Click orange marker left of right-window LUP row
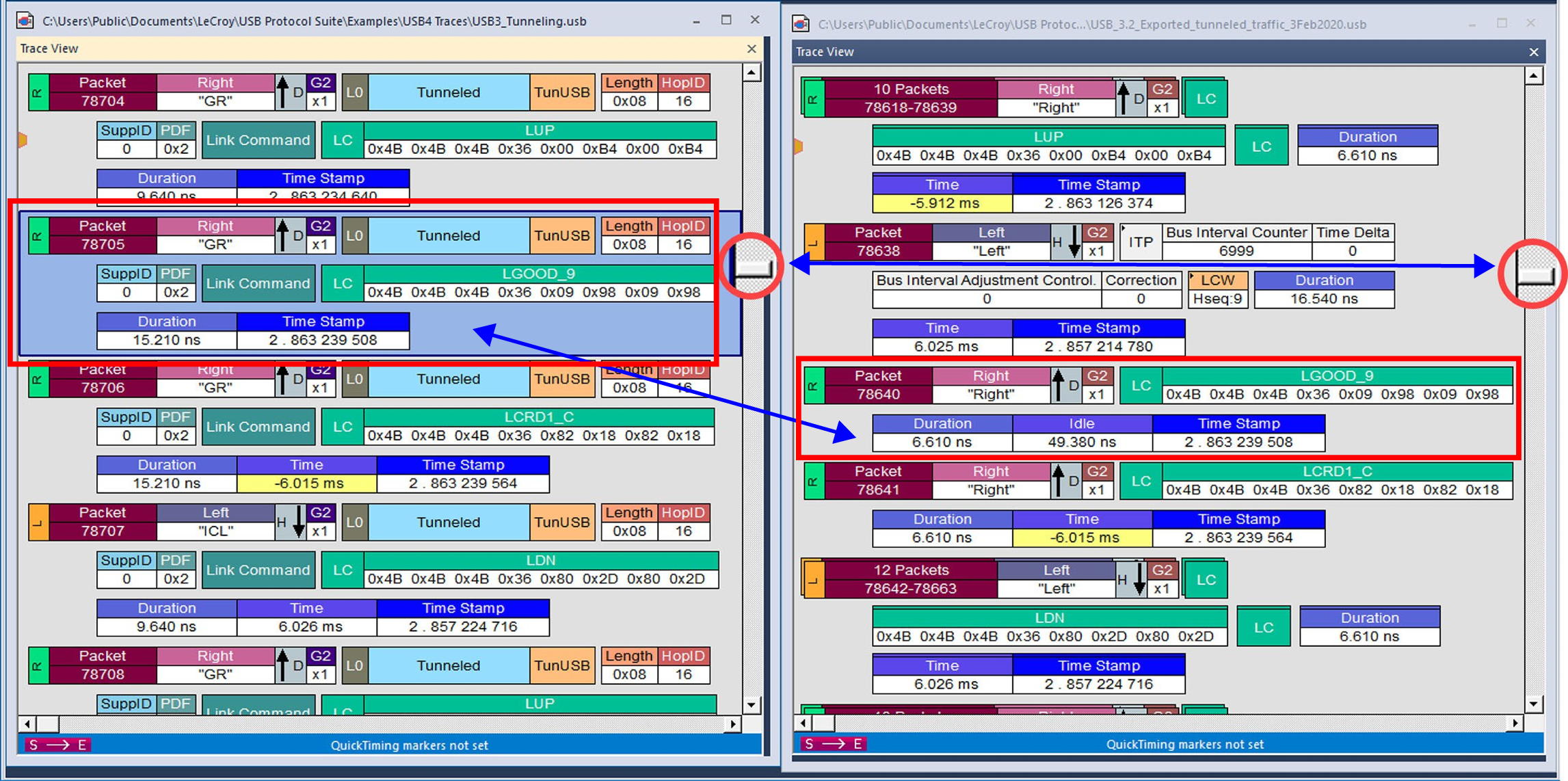The height and width of the screenshot is (781, 1568). (798, 146)
